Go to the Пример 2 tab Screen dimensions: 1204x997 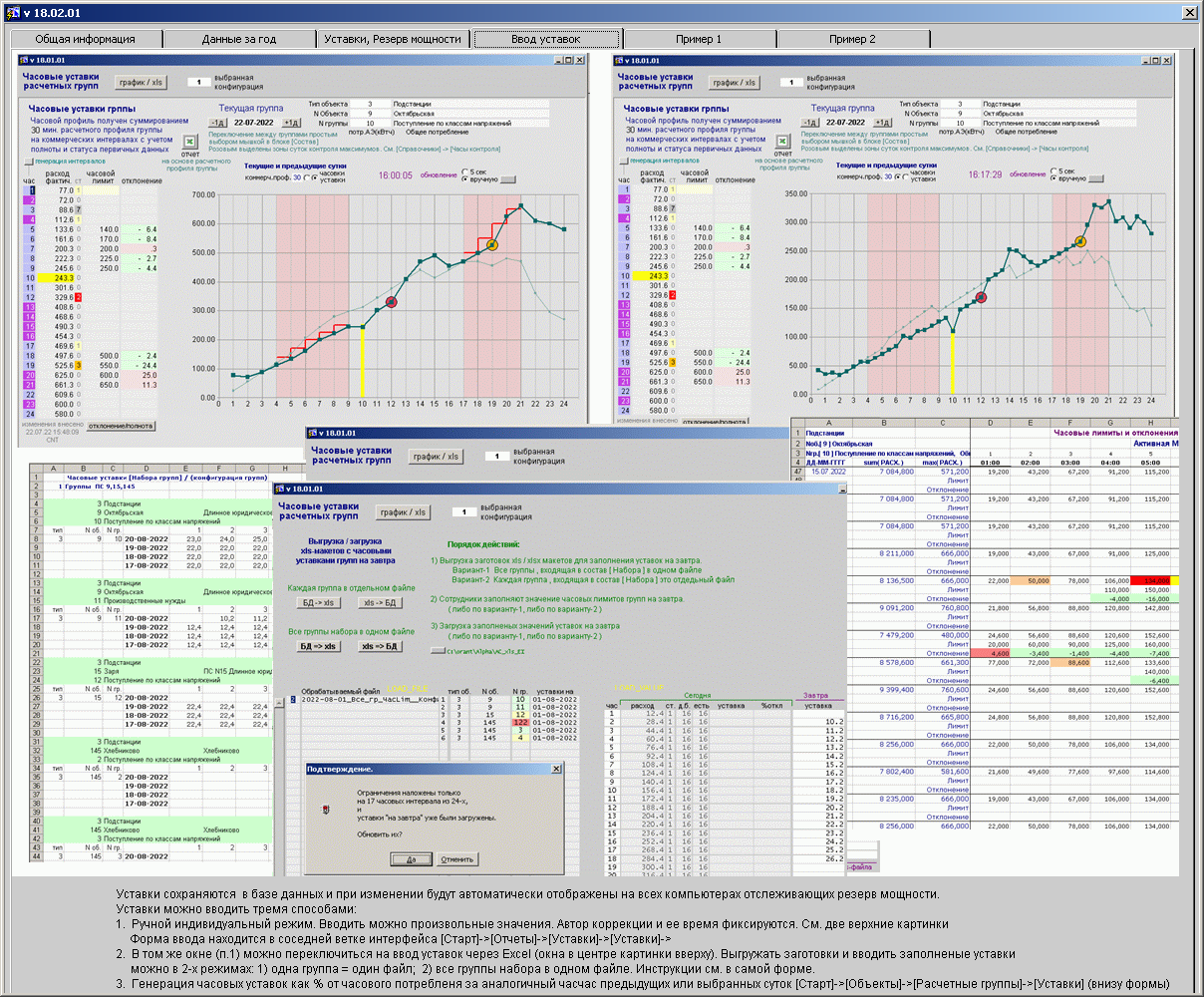852,39
